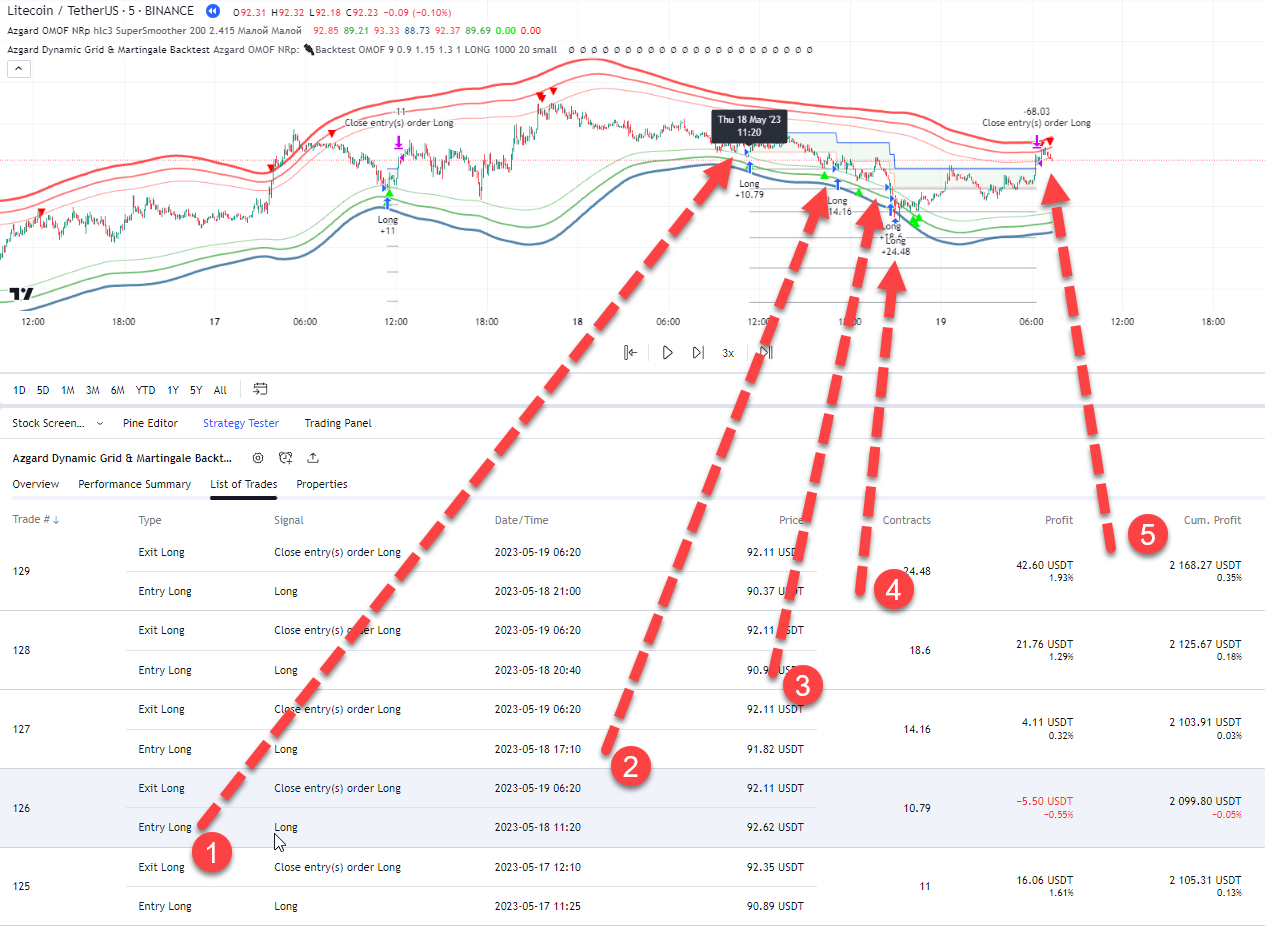Image resolution: width=1265 pixels, height=928 pixels.
Task: Collapse the indicator legend with the chevron
Action: (19, 69)
